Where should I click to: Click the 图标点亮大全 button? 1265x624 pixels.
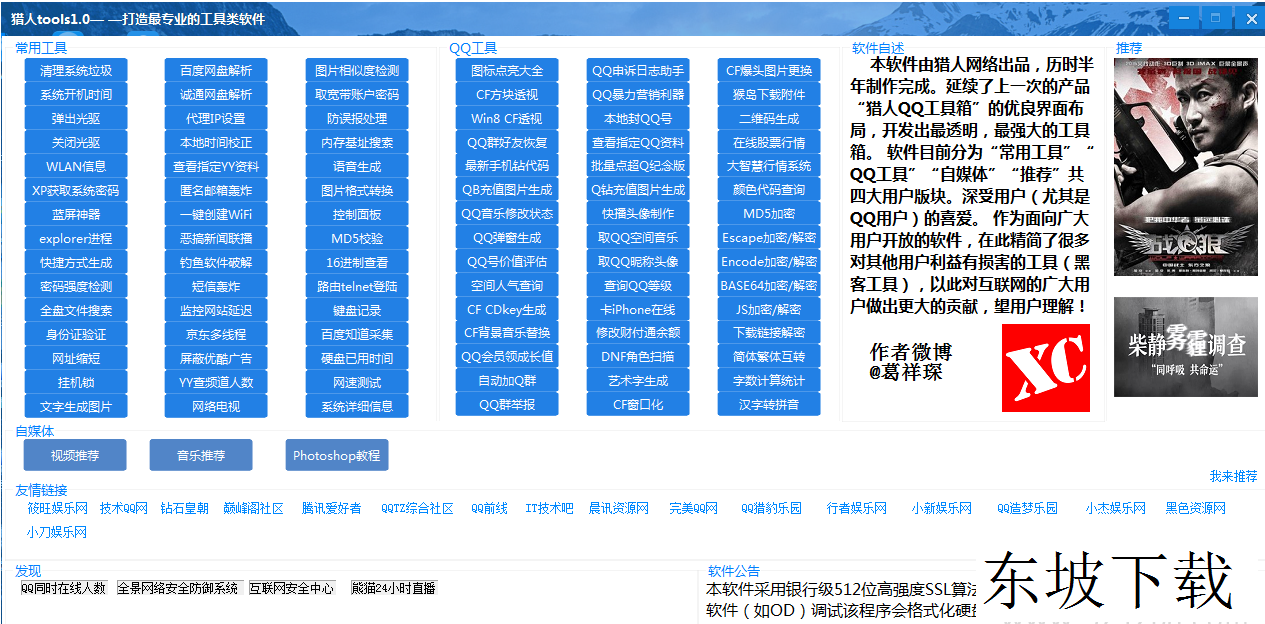click(507, 71)
